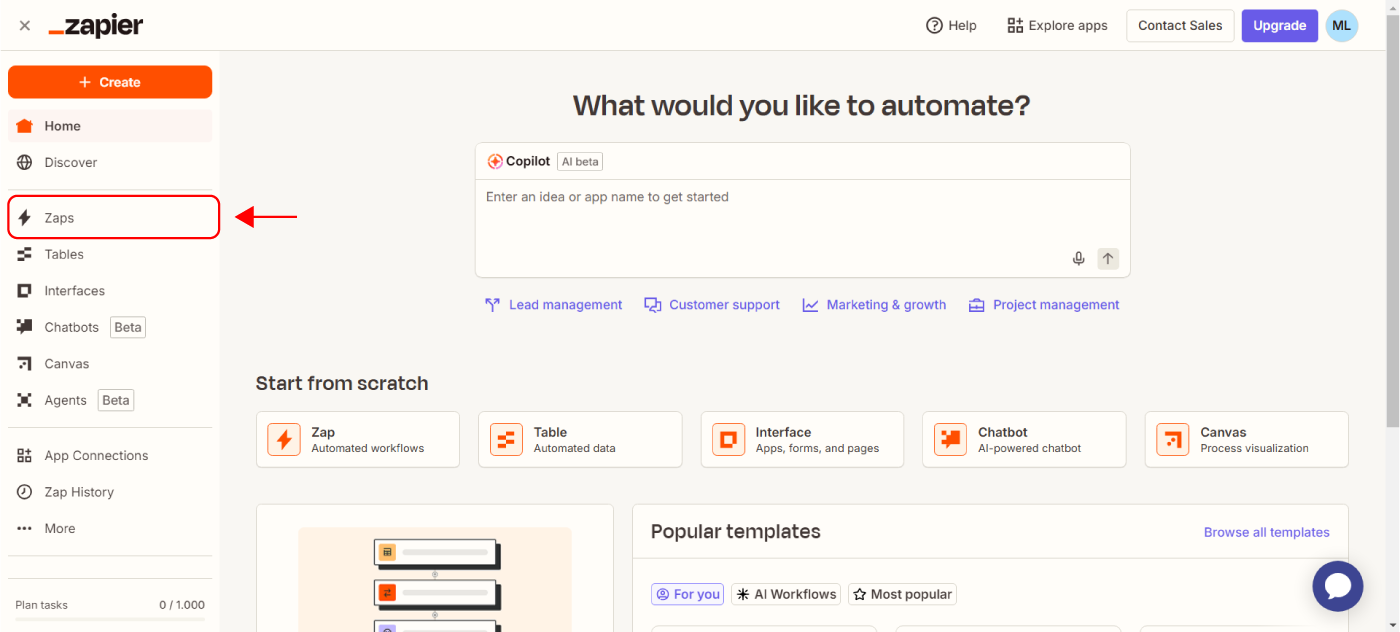The height and width of the screenshot is (632, 1400).
Task: Switch to AI Workflows template filter
Action: click(786, 594)
